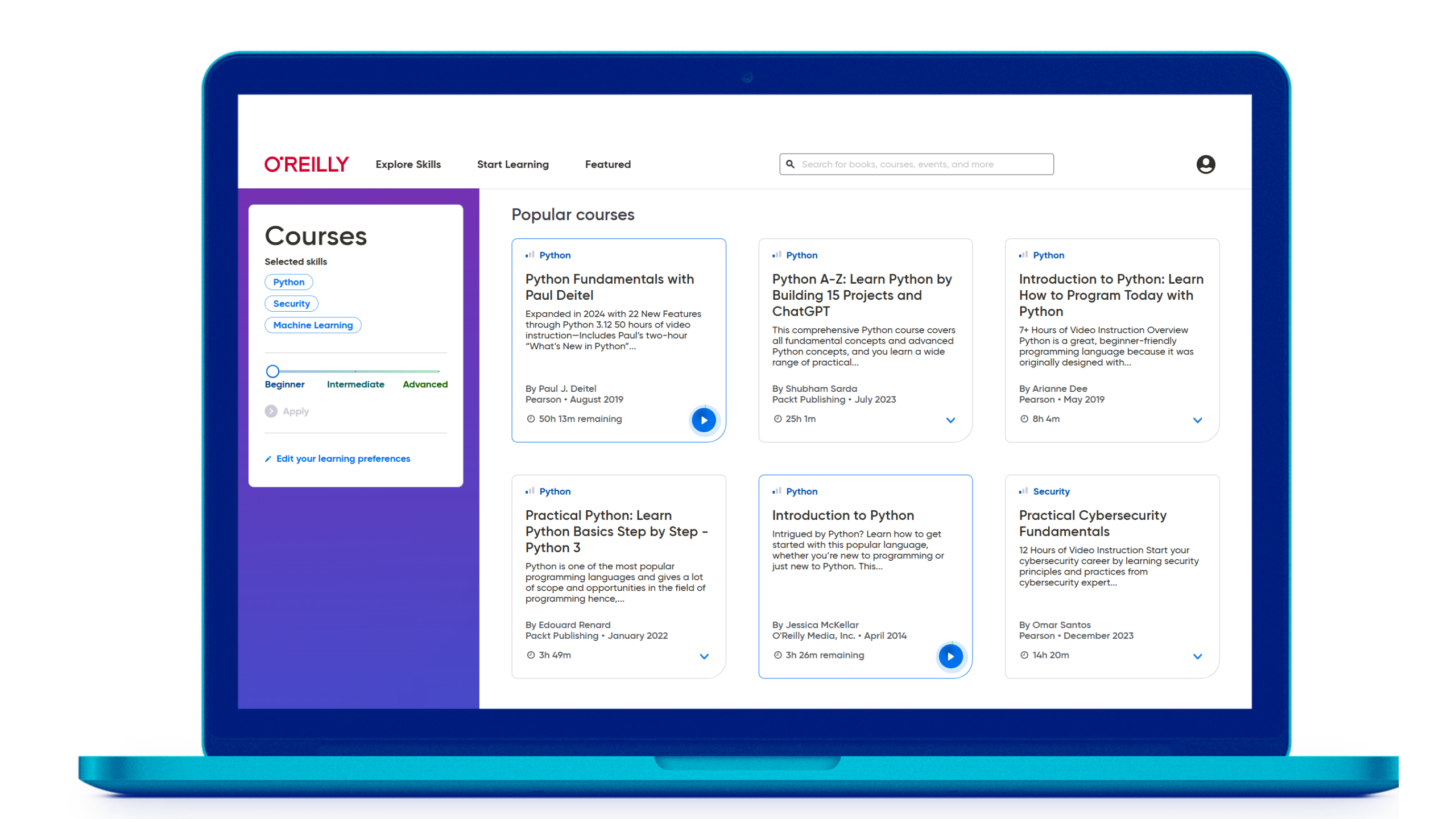Click the "By Arianne Dee" author text

[1053, 389]
